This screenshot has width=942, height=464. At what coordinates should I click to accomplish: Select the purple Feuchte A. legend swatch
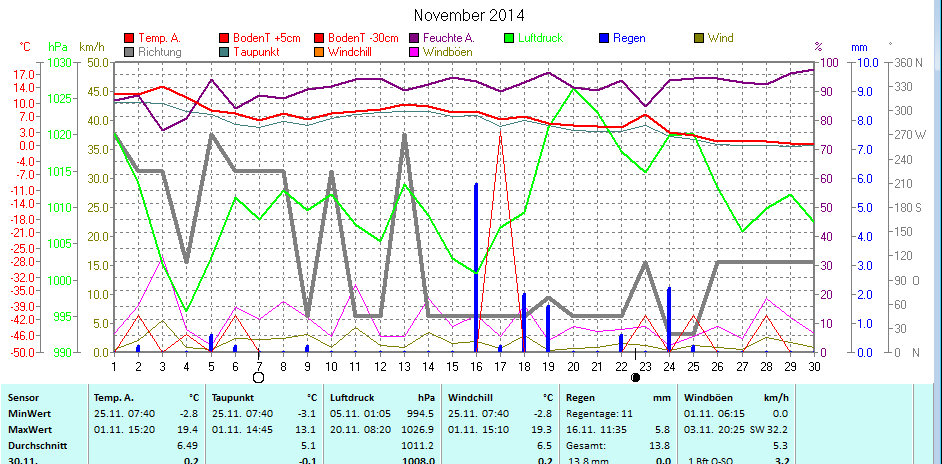pos(414,39)
